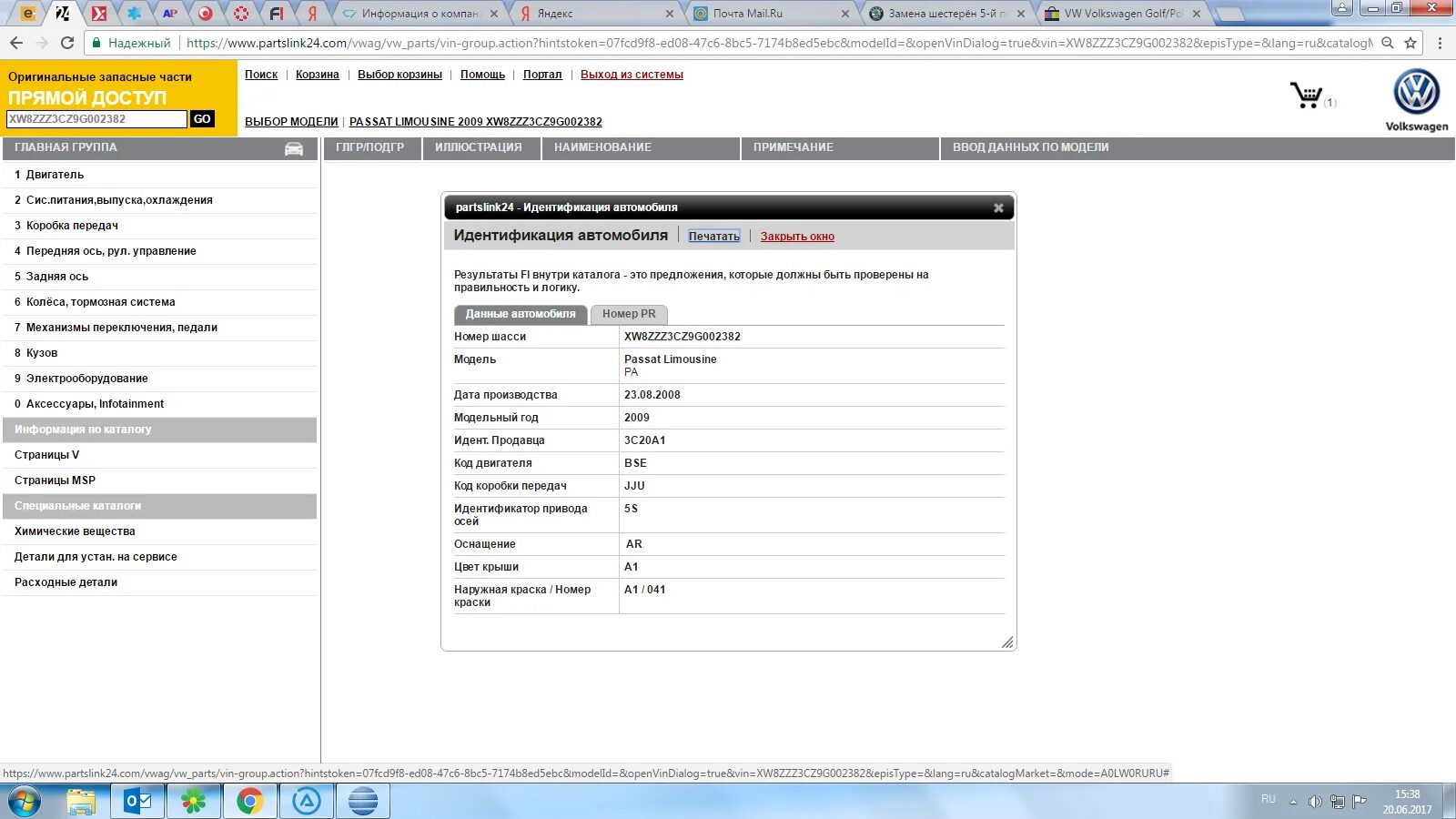The height and width of the screenshot is (819, 1456).
Task: Click Выход из системы to log out
Action: point(632,75)
